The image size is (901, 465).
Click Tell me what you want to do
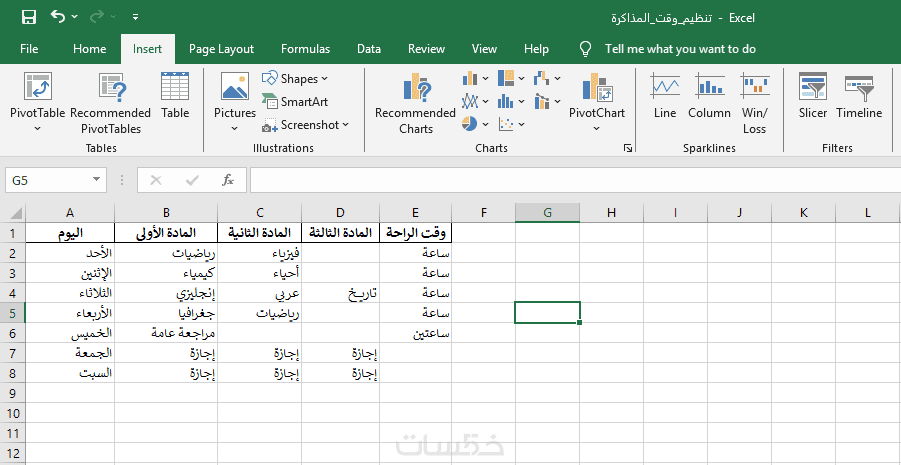click(680, 48)
